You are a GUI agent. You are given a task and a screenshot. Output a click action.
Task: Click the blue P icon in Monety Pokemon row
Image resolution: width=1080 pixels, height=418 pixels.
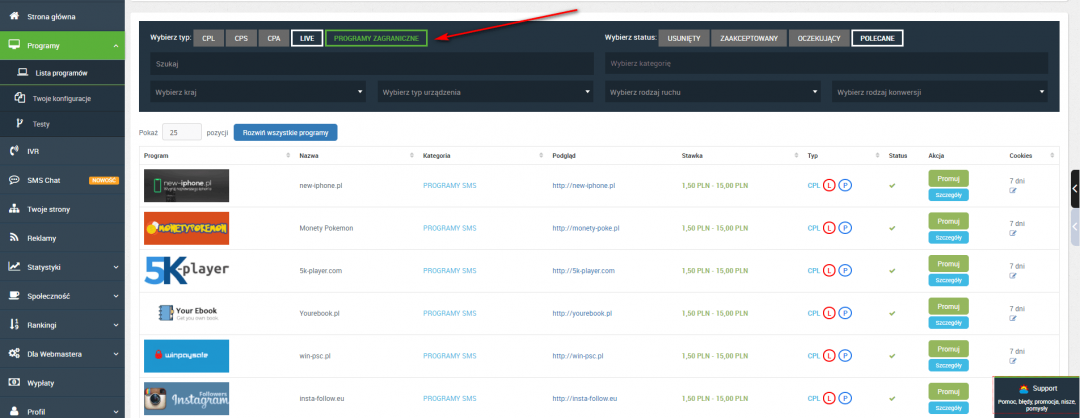coord(845,228)
